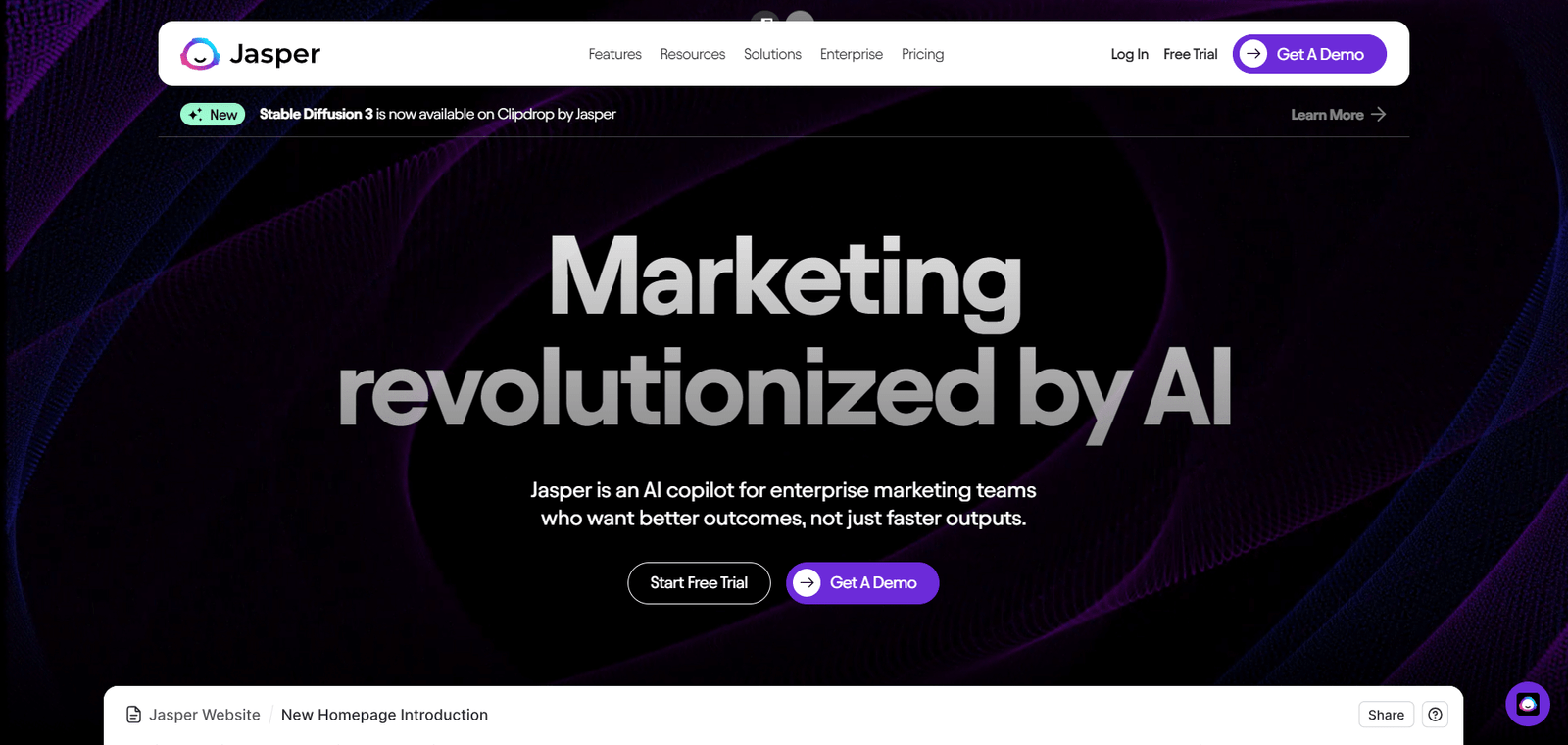Click the green New badge
1568x745 pixels.
pos(213,115)
